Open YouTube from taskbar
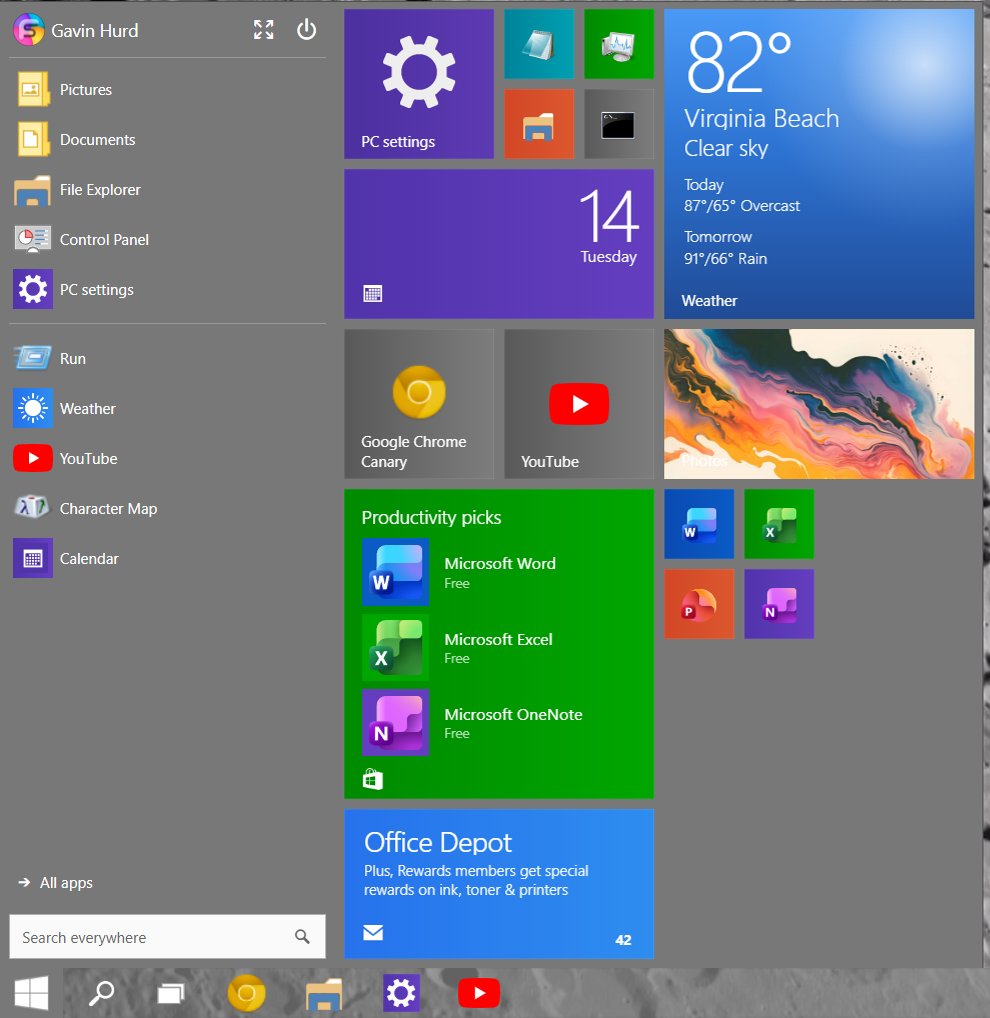The height and width of the screenshot is (1018, 990). click(x=478, y=993)
